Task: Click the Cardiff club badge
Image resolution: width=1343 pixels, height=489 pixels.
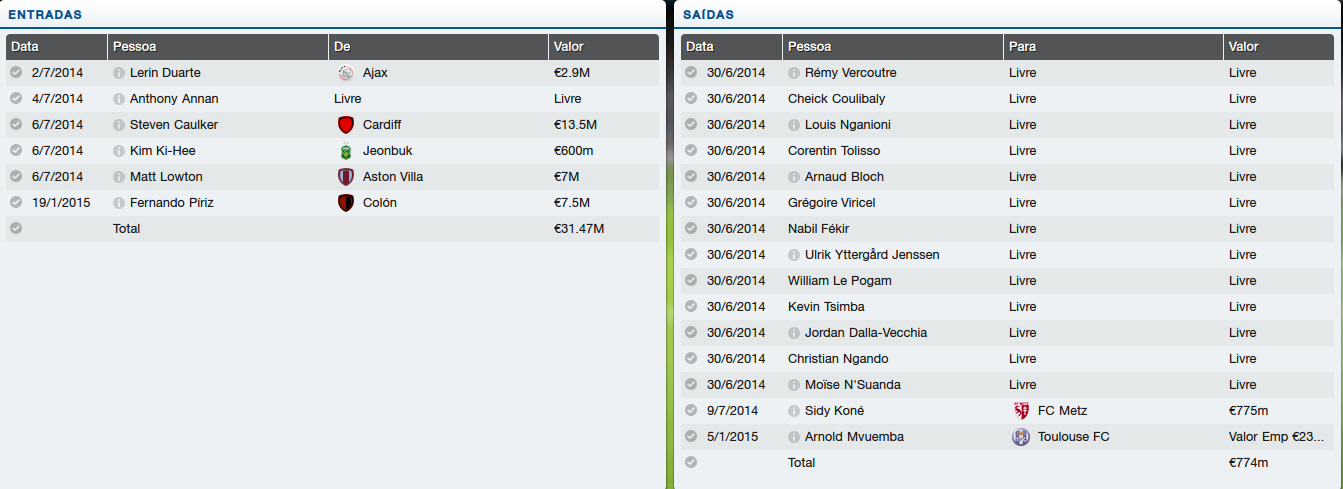Action: coord(346,125)
